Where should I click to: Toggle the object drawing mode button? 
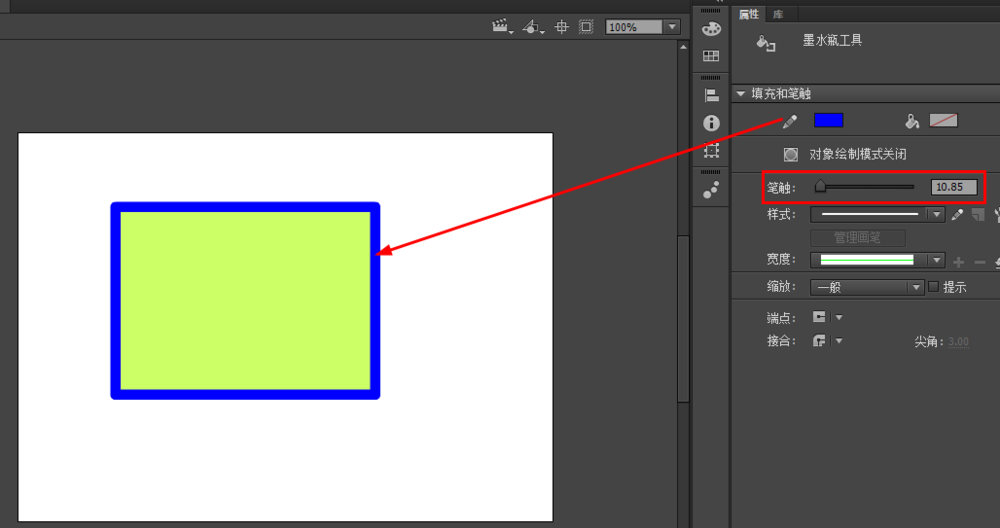(x=791, y=154)
